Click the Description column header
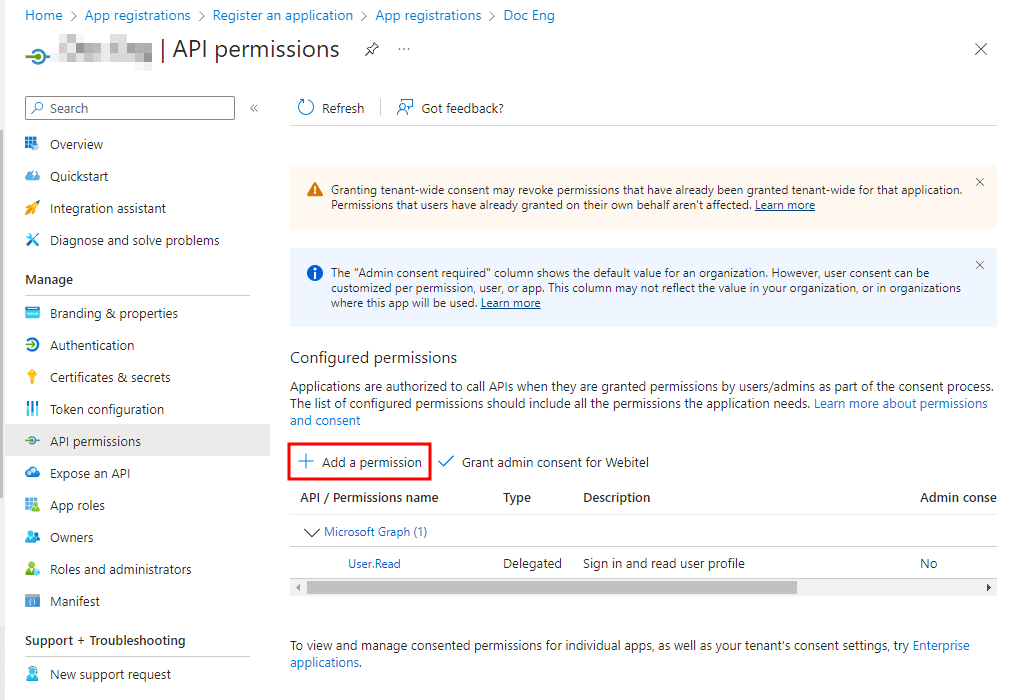Image resolution: width=1016 pixels, height=700 pixels. pyautogui.click(x=616, y=497)
